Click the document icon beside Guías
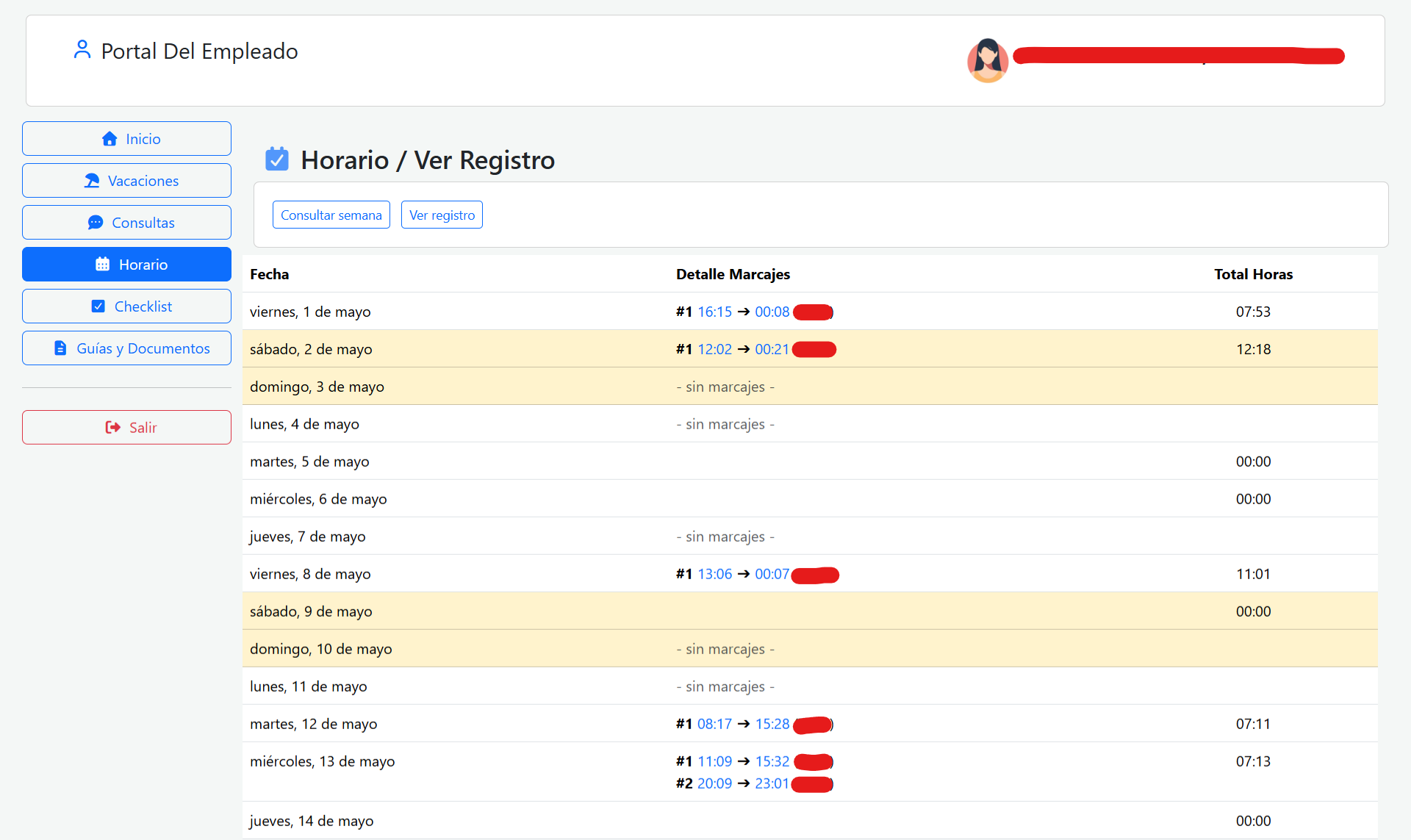This screenshot has height=840, width=1411. [60, 348]
